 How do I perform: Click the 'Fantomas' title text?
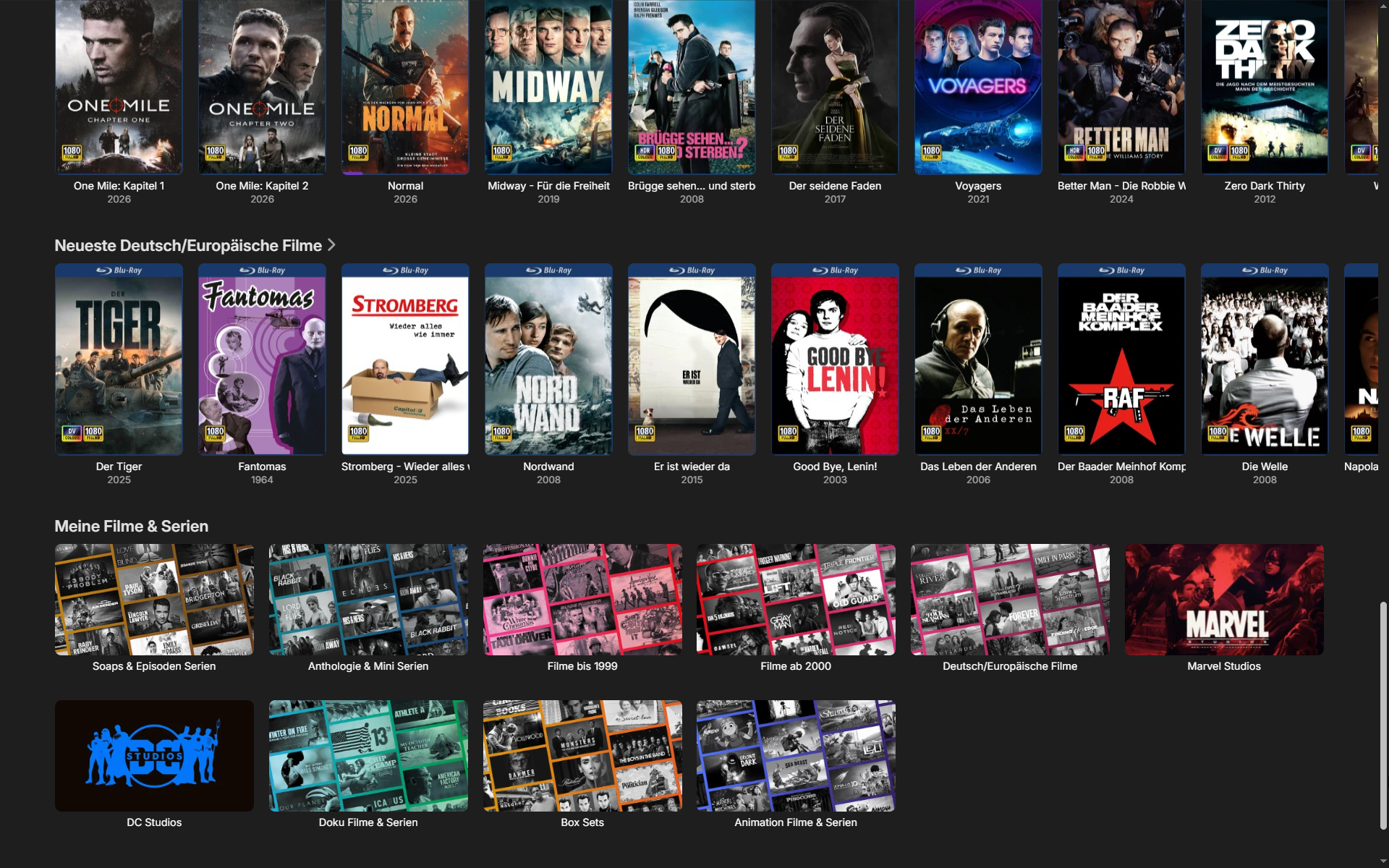pos(262,467)
